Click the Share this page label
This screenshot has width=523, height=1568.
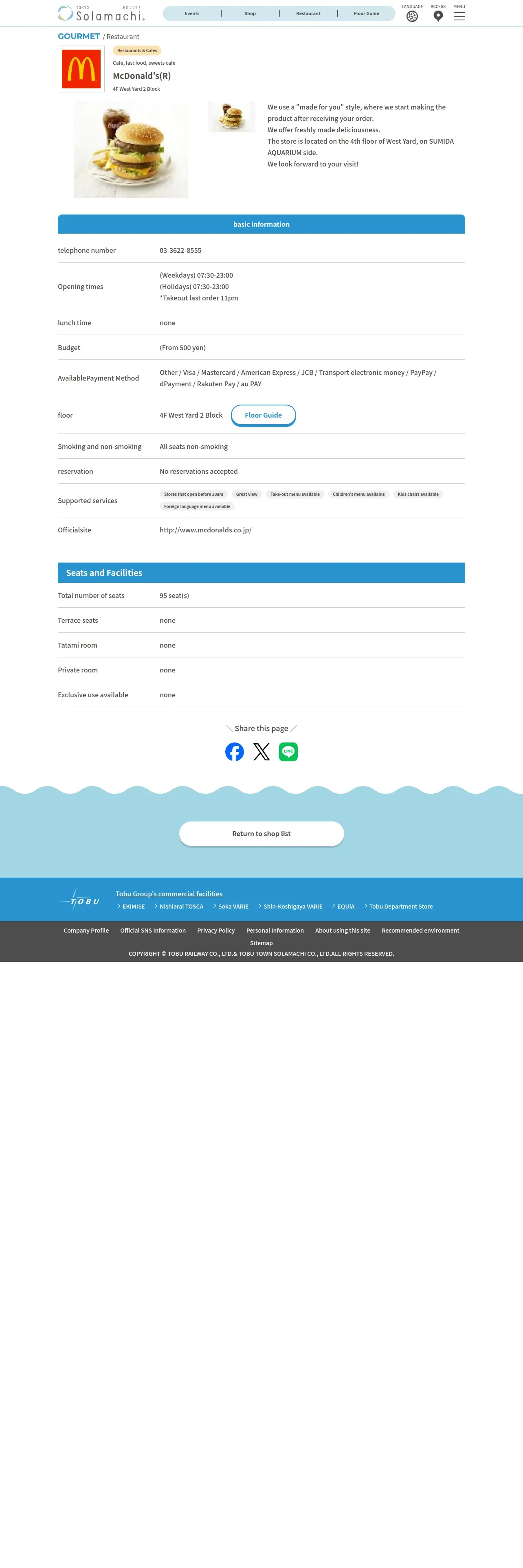(x=261, y=729)
